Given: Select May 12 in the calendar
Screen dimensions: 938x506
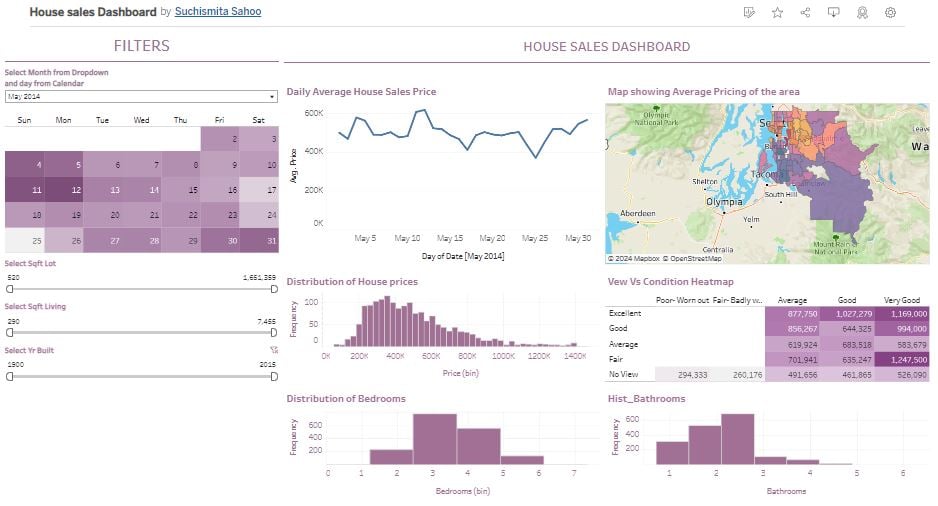Looking at the screenshot, I should pos(63,189).
